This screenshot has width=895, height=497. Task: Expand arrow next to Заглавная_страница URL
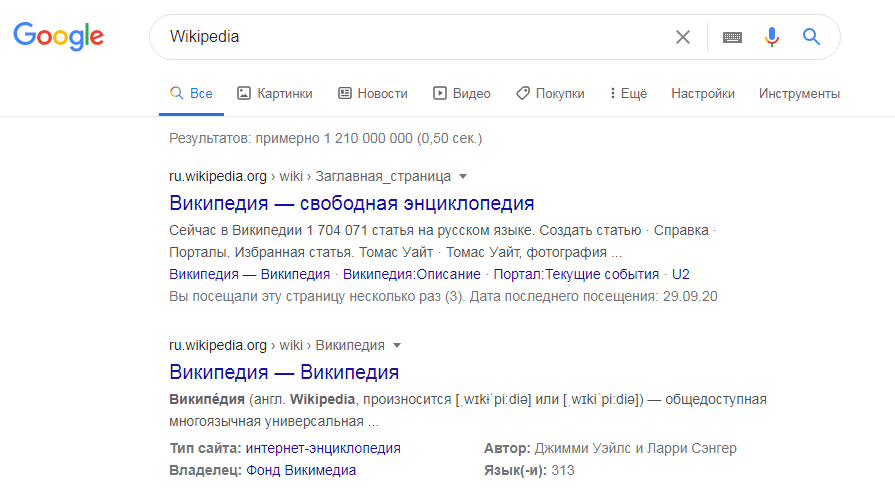pos(463,176)
